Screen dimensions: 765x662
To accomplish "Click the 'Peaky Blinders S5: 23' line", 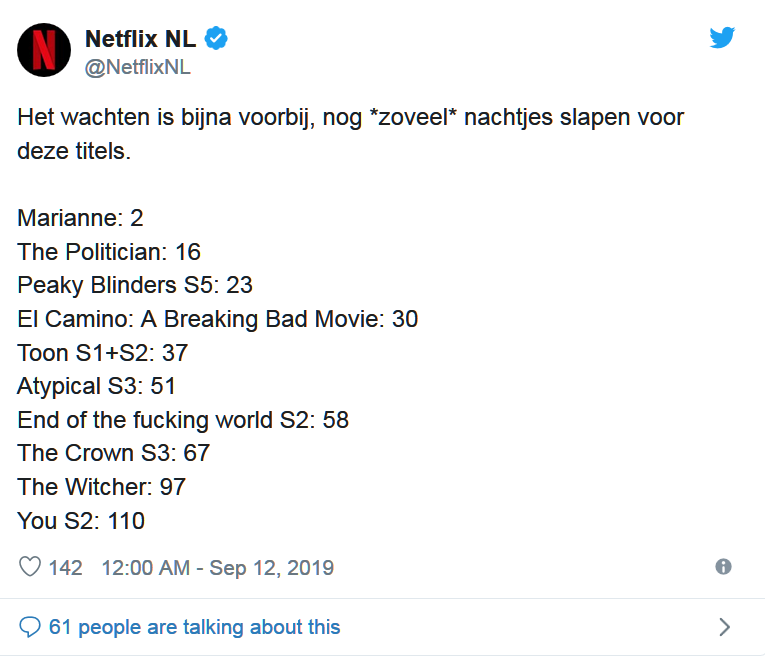I will (135, 285).
